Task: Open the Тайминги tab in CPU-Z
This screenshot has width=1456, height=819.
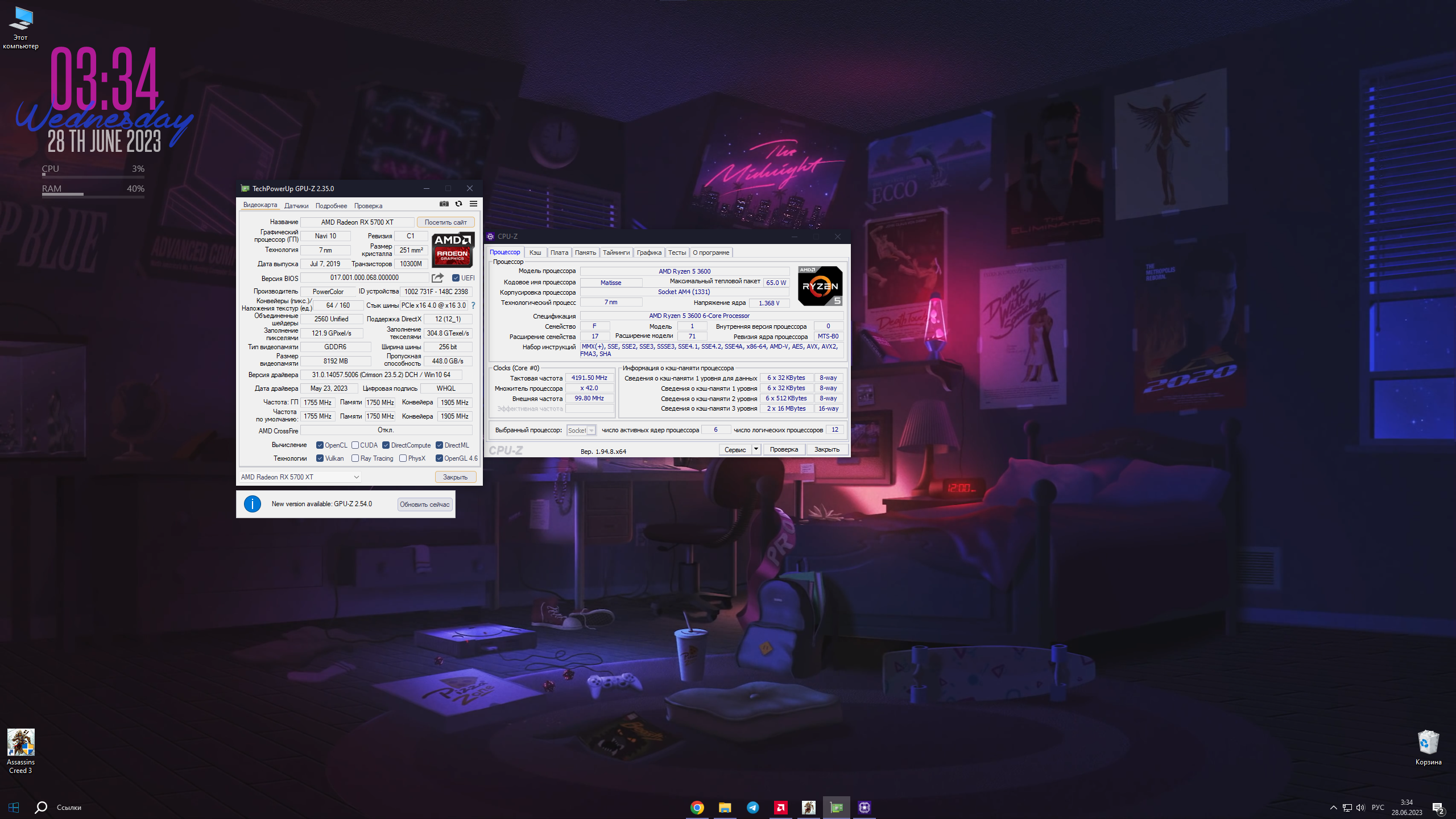Action: pos(616,253)
